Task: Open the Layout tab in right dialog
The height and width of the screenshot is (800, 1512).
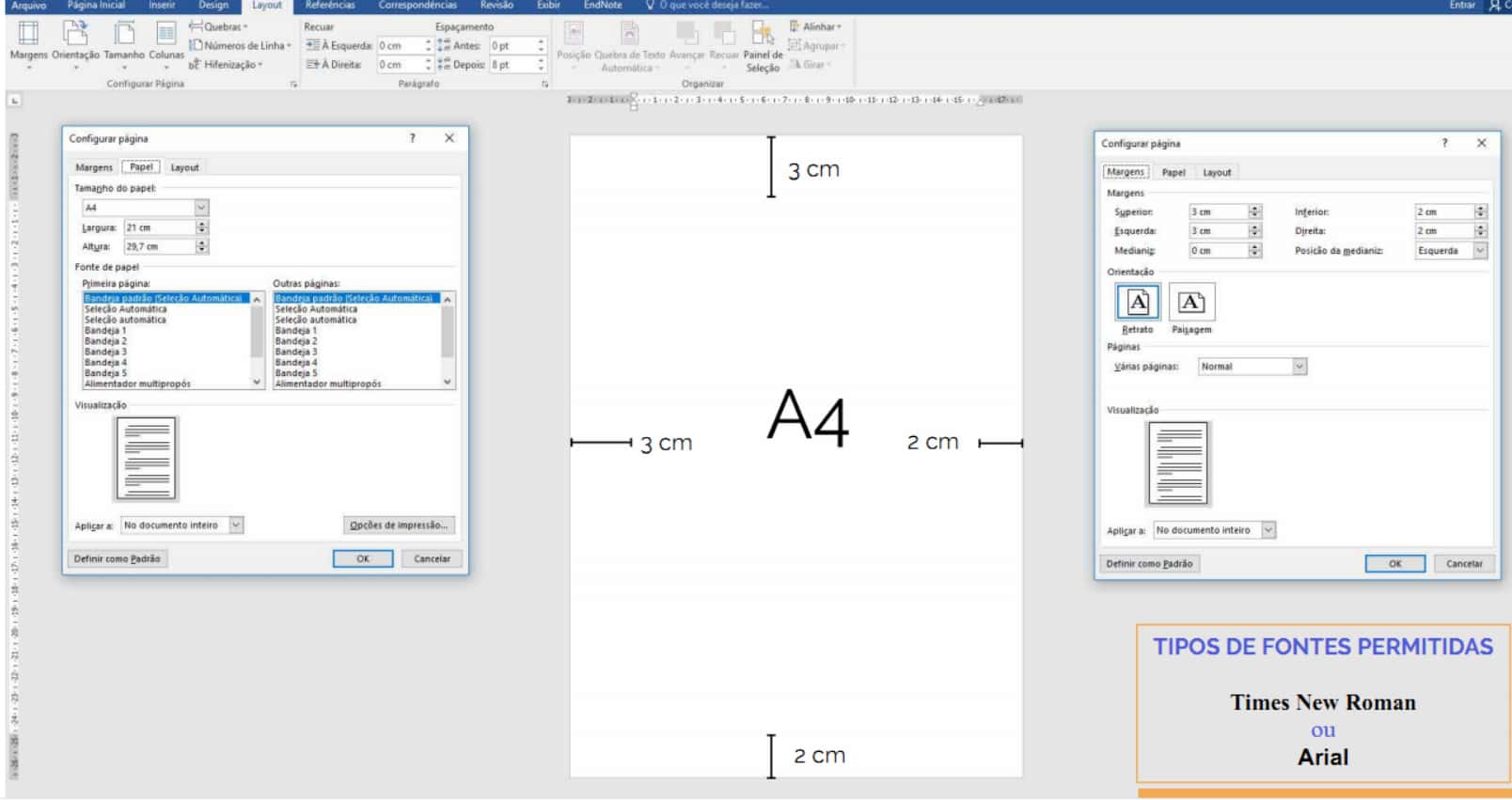Action: [1217, 172]
